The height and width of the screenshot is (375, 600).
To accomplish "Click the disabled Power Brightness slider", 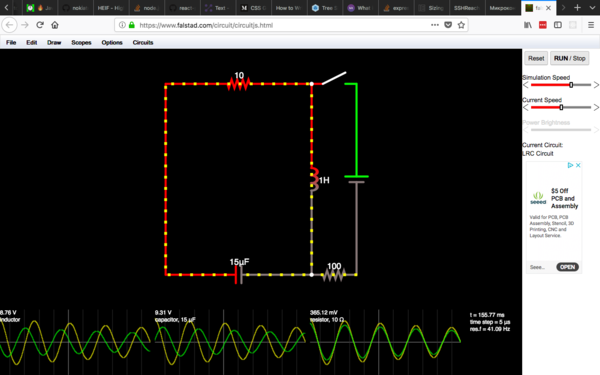I will tap(561, 130).
